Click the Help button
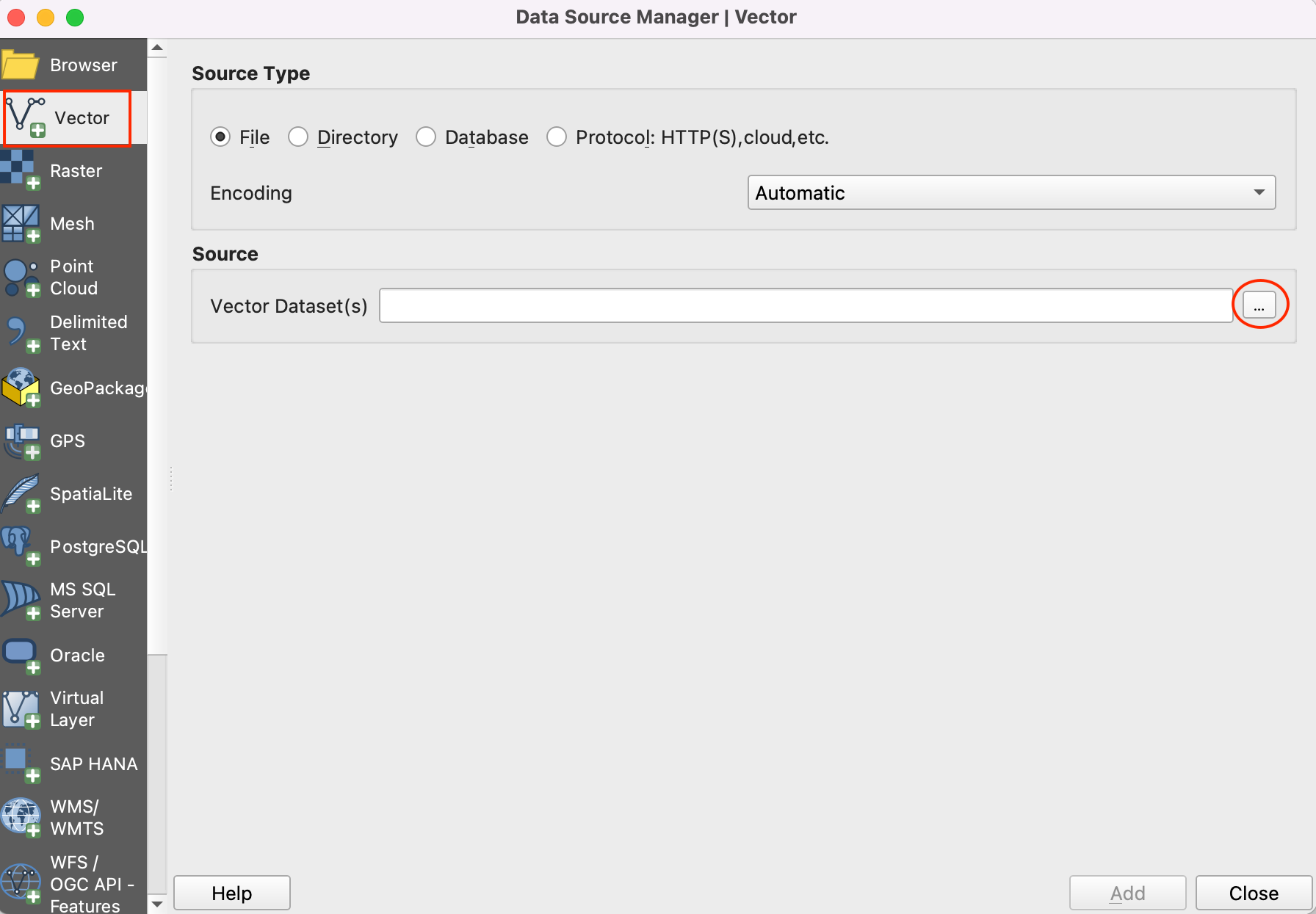Viewport: 1316px width, 914px height. pyautogui.click(x=231, y=893)
